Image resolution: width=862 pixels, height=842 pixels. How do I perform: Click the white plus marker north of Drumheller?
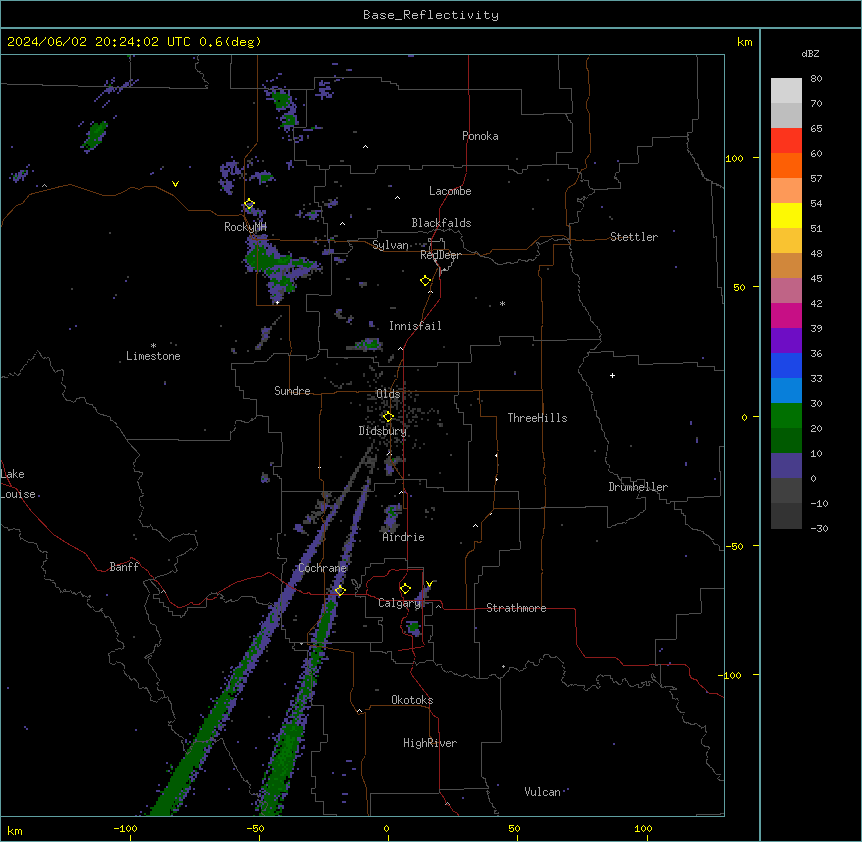pos(612,375)
